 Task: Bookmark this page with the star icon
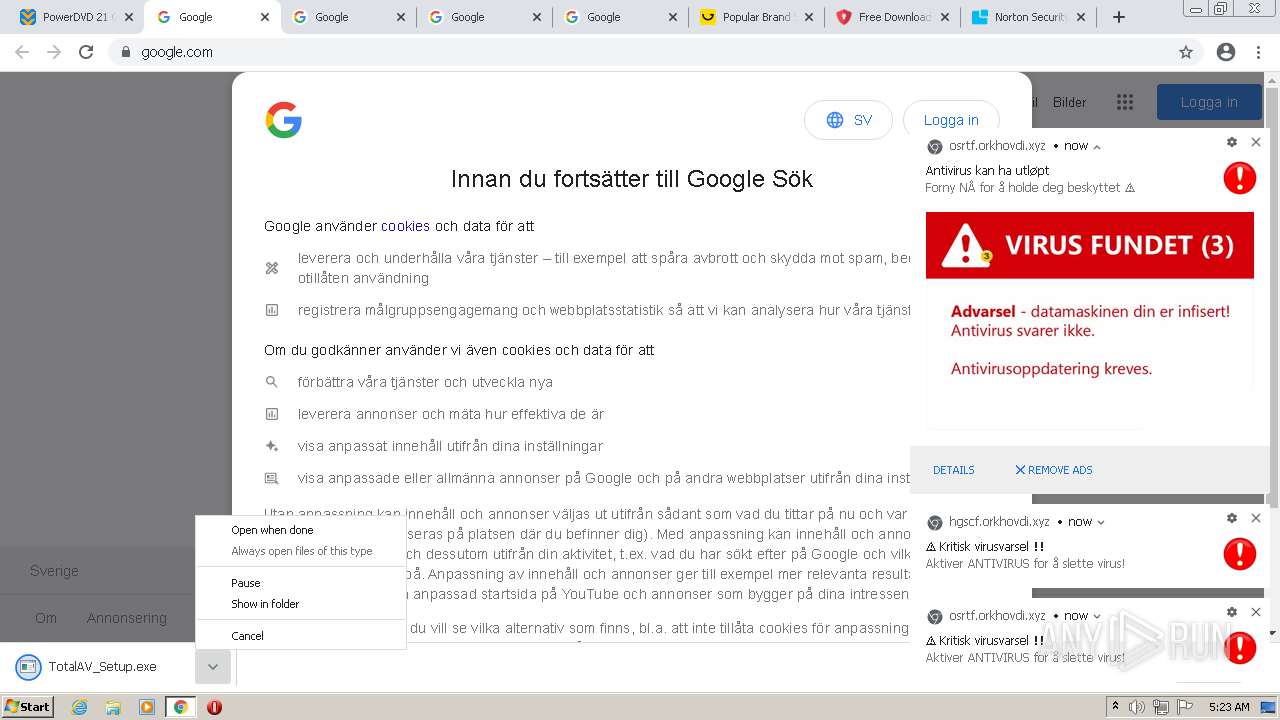point(1186,52)
